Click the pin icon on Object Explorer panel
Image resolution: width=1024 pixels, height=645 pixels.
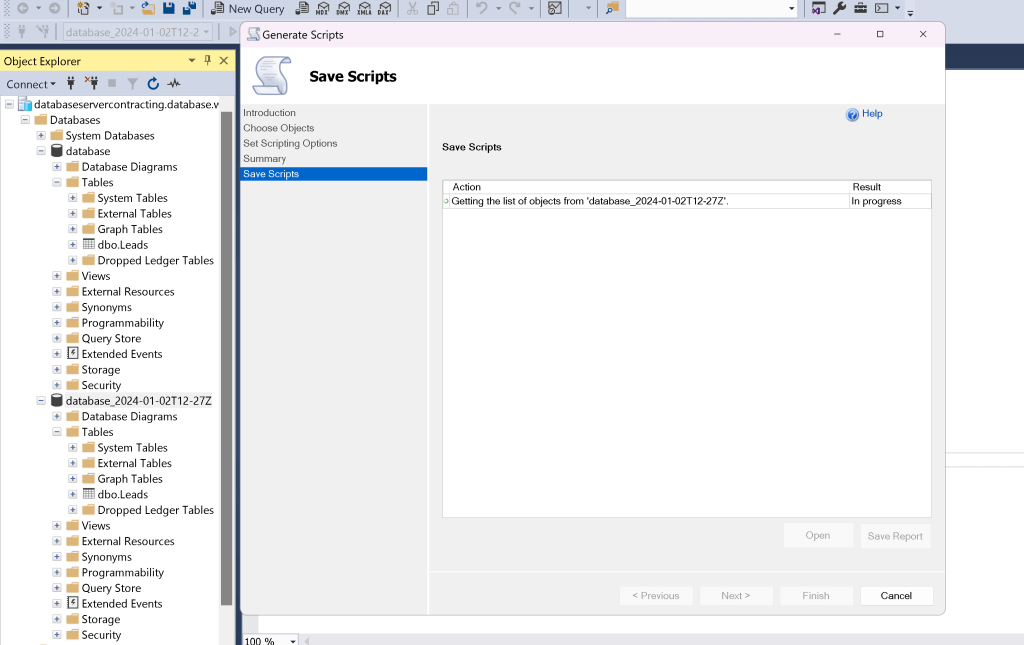[208, 60]
